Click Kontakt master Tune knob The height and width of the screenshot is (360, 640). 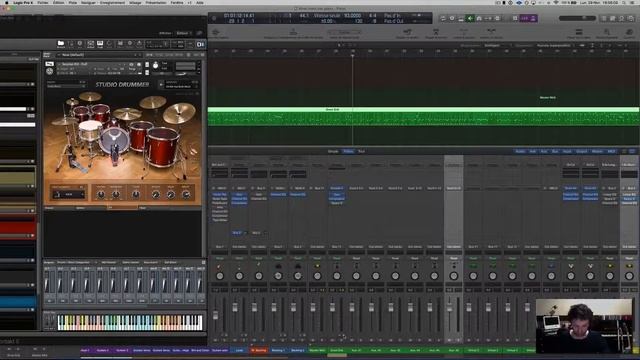(x=156, y=65)
